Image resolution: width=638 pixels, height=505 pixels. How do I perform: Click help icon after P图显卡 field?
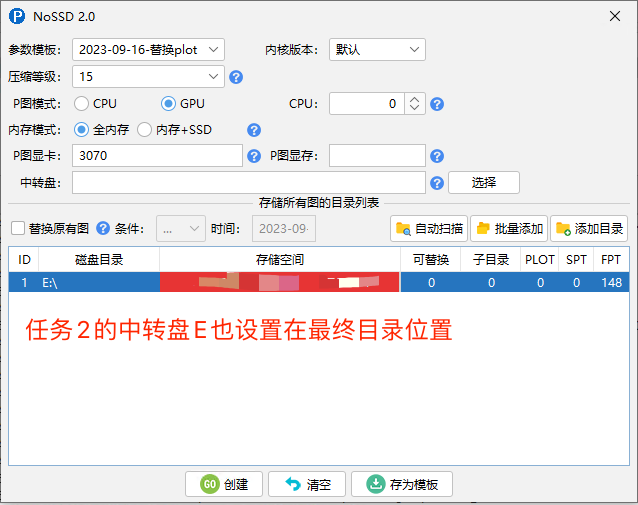254,156
